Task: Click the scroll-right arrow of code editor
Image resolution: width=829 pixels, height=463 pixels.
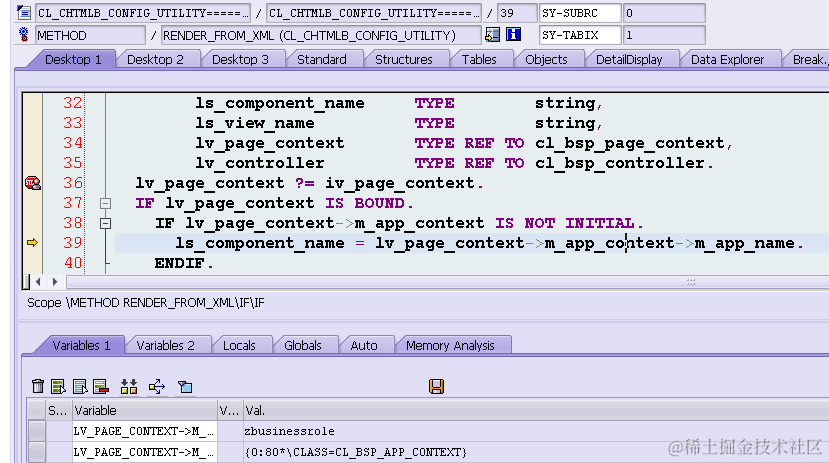Action: coord(54,282)
